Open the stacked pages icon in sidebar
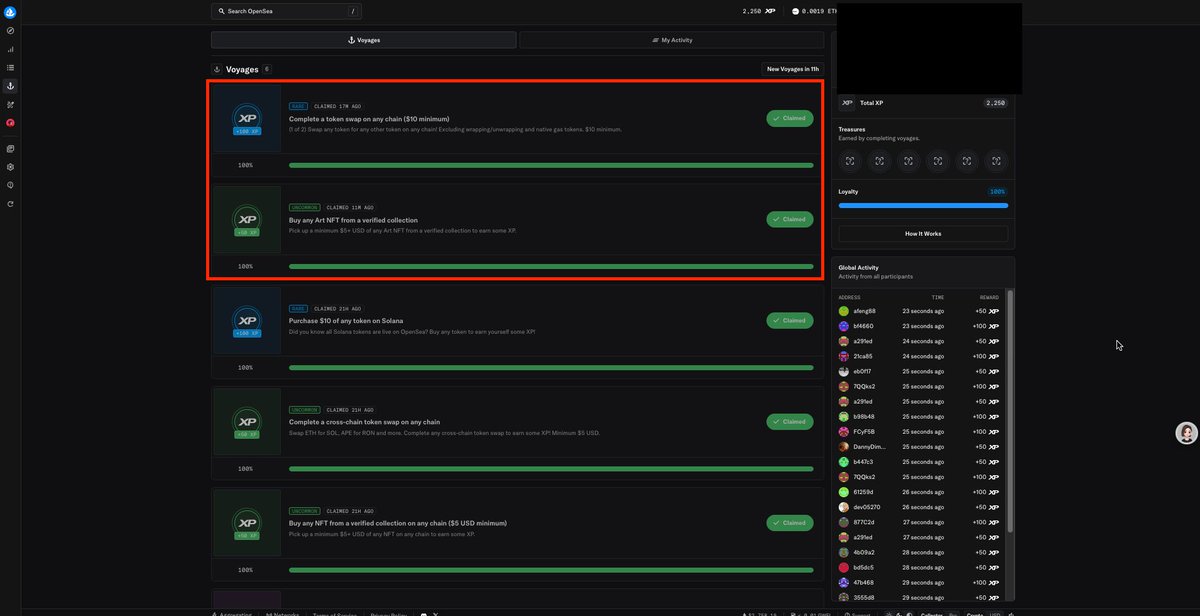1200x616 pixels. pyautogui.click(x=10, y=149)
